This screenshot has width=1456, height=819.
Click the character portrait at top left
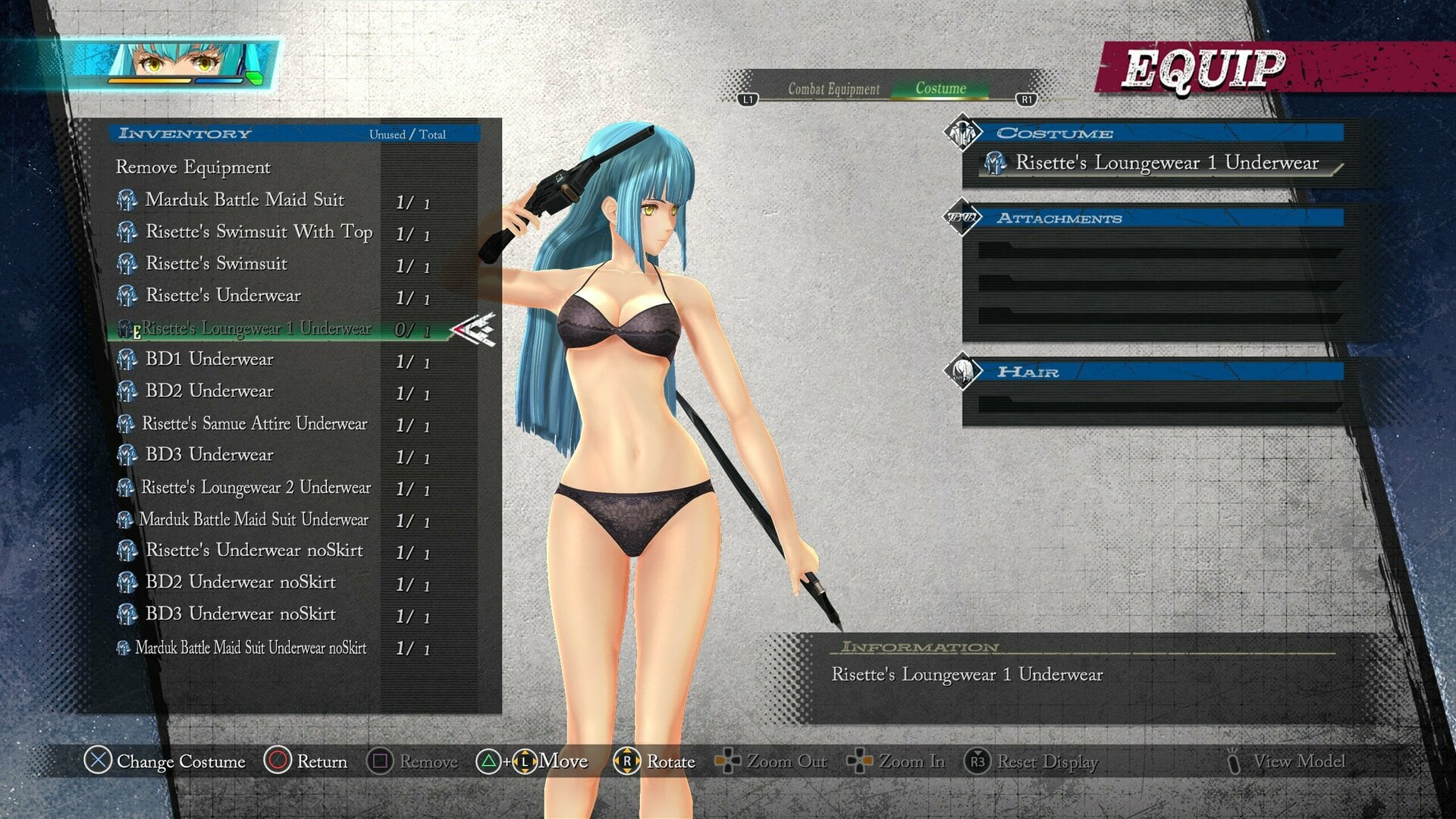tap(179, 64)
